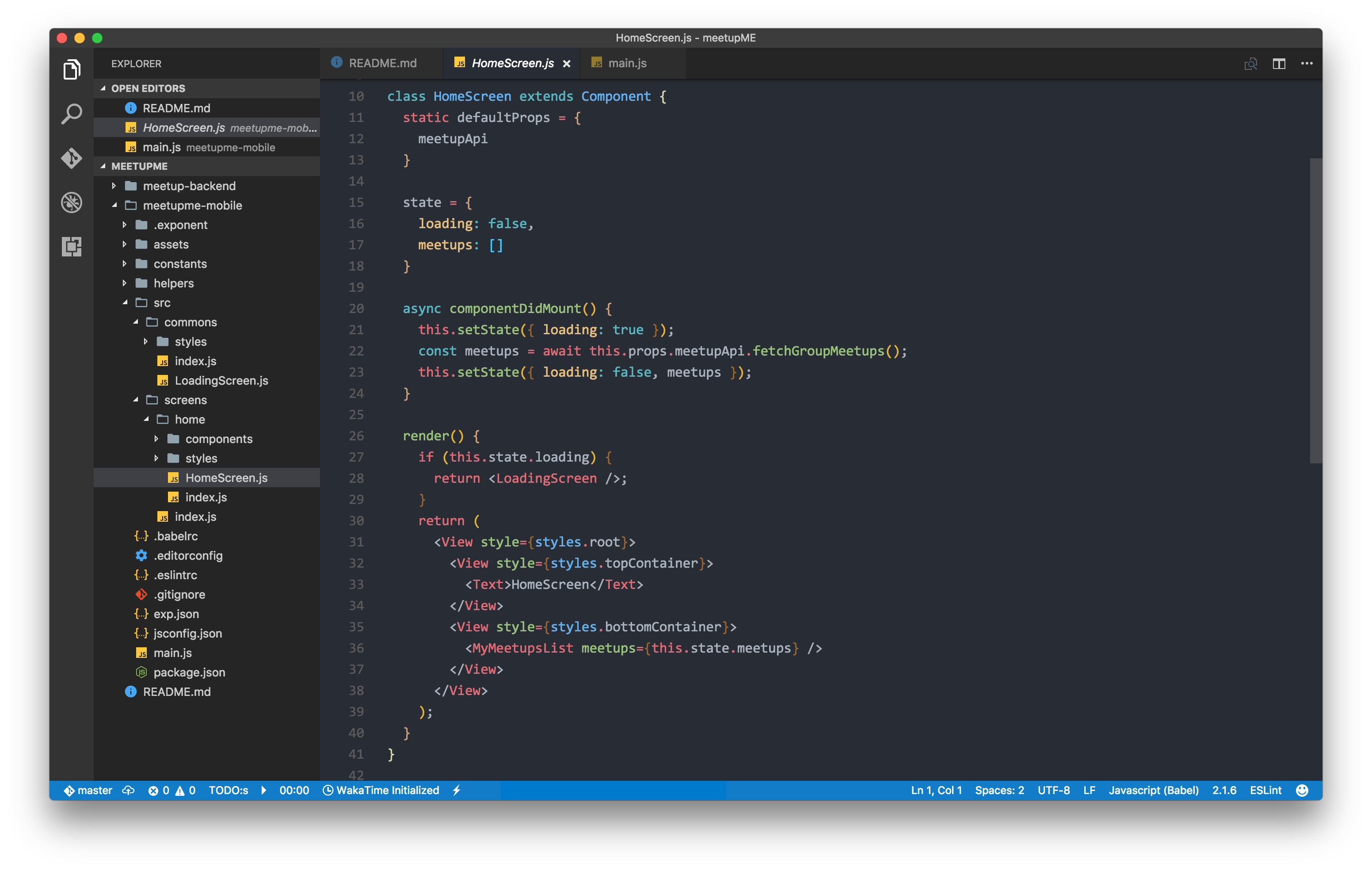Open the more actions ellipsis menu

1307,64
